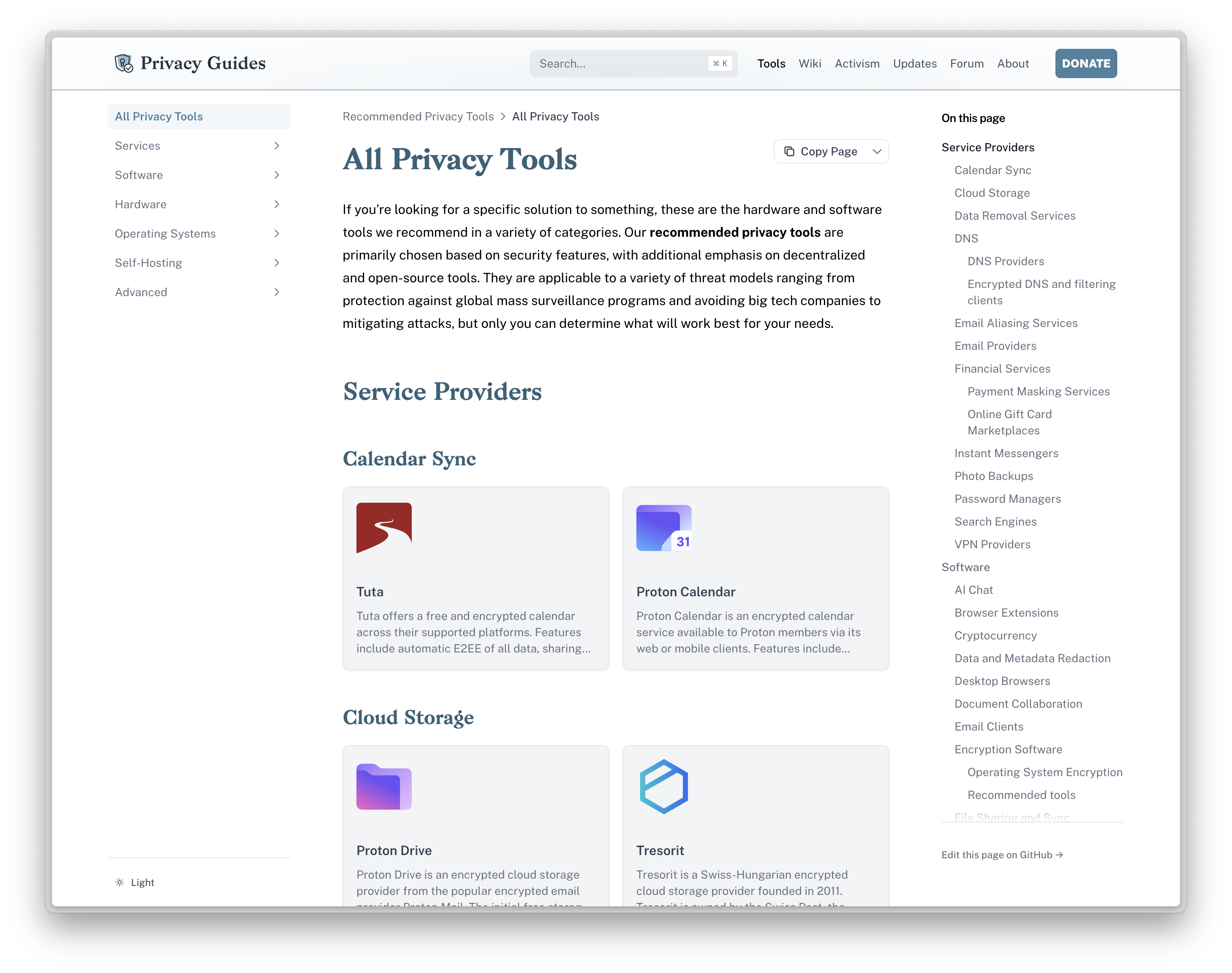Jump to Service Providers in page outline

tap(987, 148)
